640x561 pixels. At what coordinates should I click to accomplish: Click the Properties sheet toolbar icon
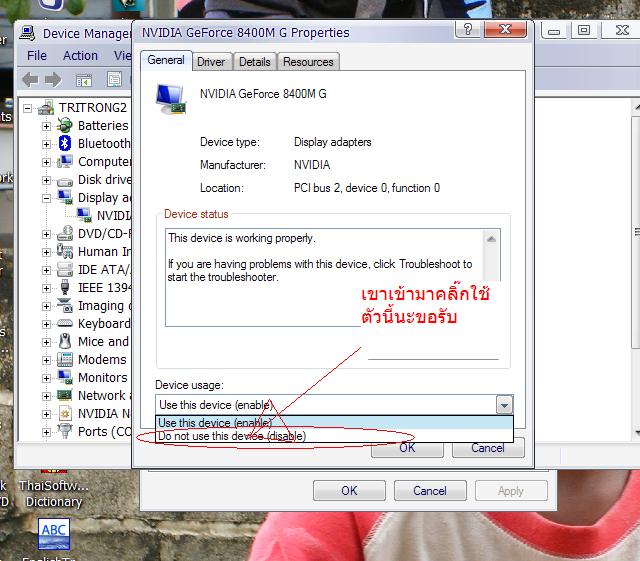pyautogui.click(x=114, y=80)
